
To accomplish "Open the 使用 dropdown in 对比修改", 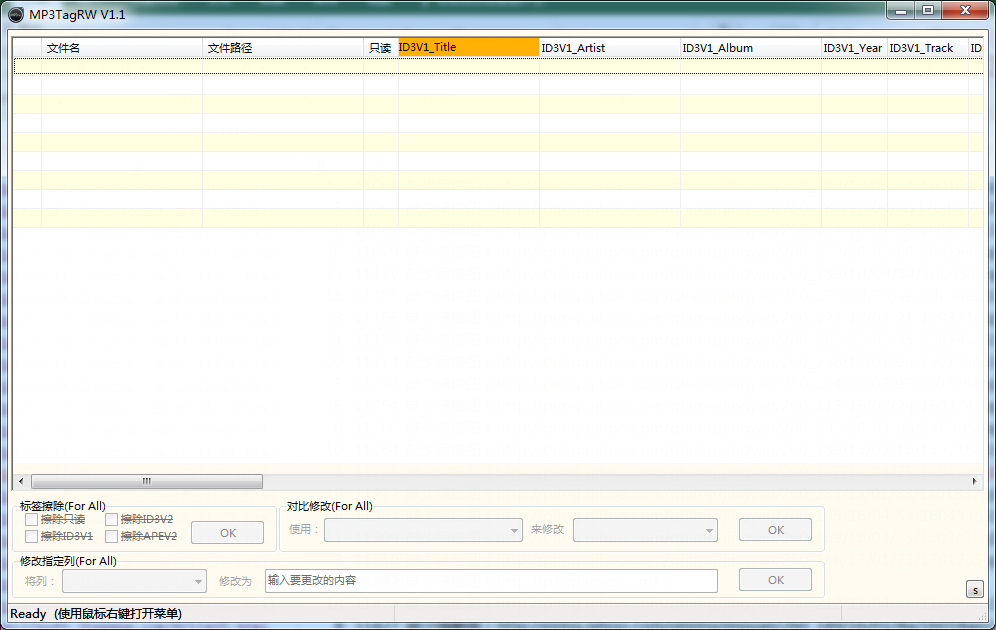I will click(x=423, y=530).
